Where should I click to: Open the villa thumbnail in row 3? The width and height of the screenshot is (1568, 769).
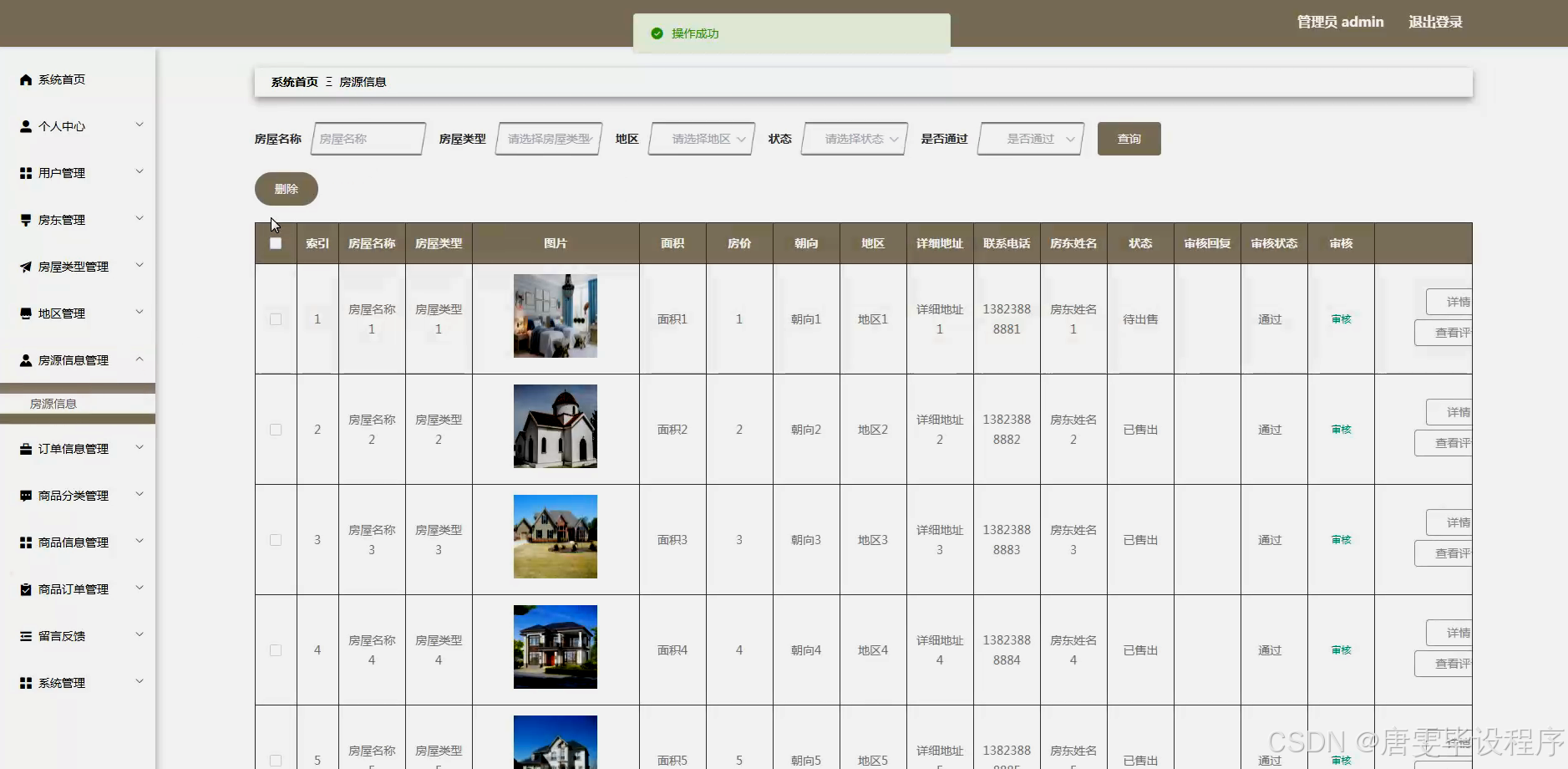pos(556,537)
